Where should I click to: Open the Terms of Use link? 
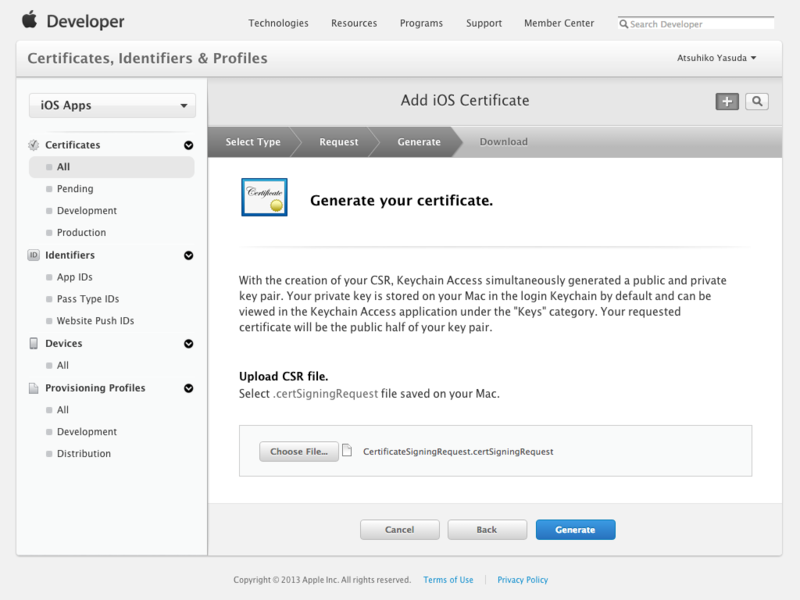pos(448,580)
